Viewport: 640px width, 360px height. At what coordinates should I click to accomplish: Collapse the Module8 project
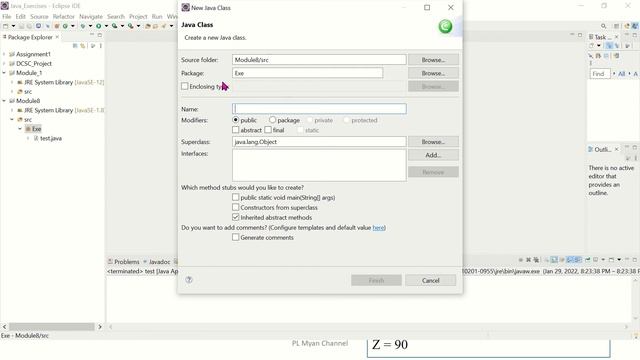click(x=4, y=100)
